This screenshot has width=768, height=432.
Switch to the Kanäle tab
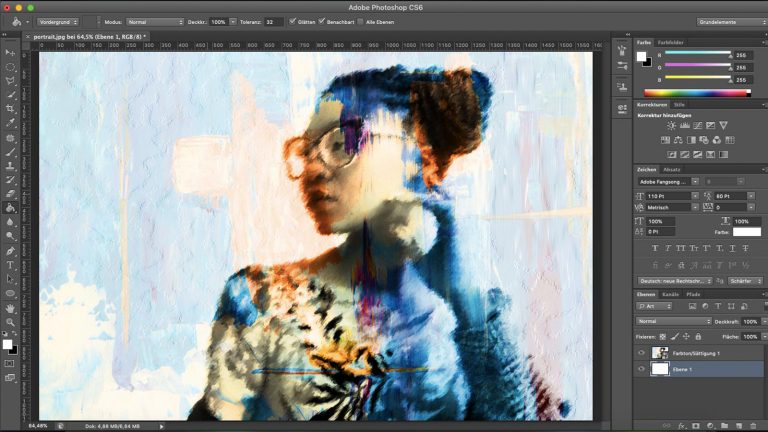[x=671, y=294]
